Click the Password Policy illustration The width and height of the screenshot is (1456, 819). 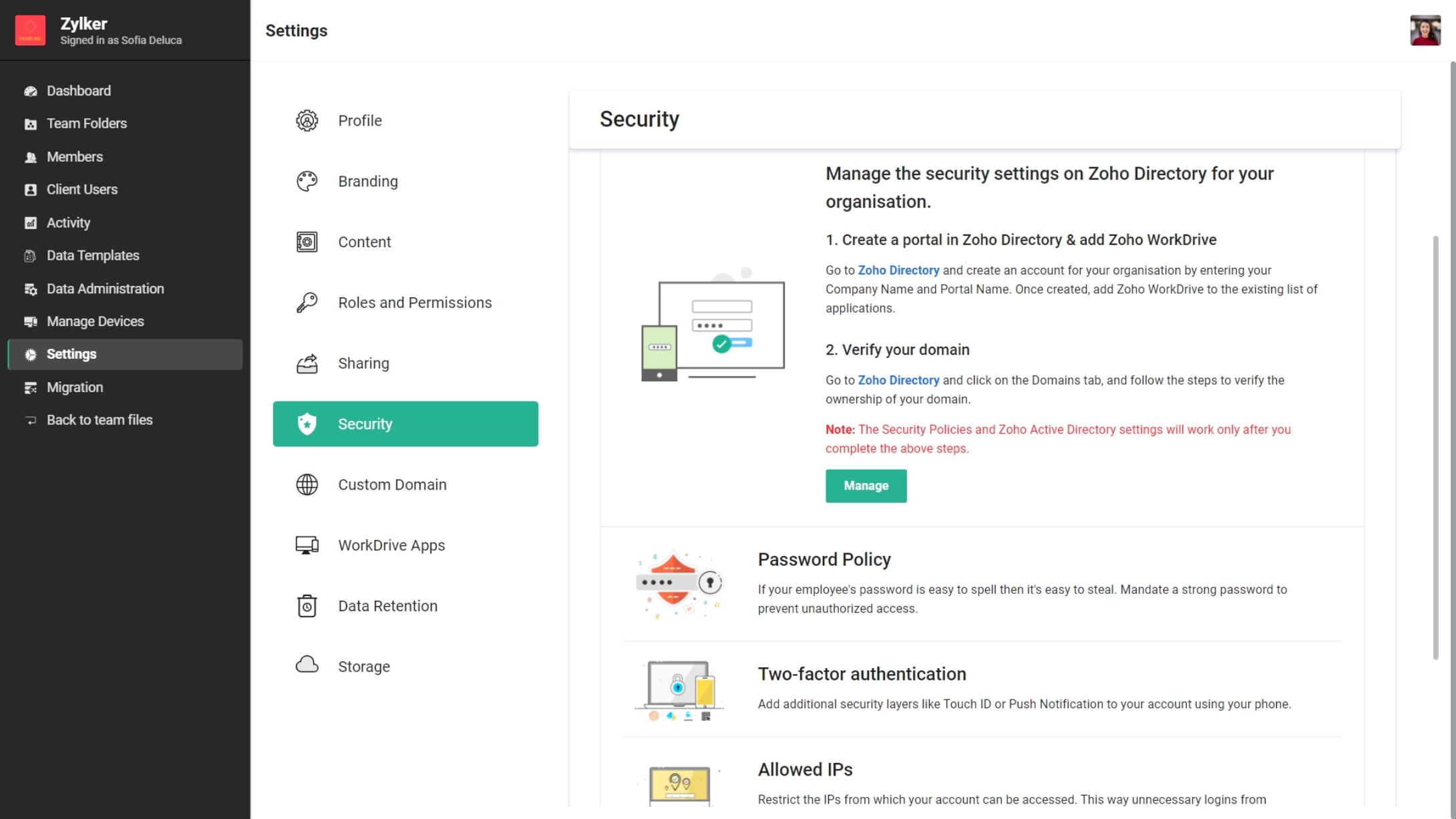[x=679, y=585]
